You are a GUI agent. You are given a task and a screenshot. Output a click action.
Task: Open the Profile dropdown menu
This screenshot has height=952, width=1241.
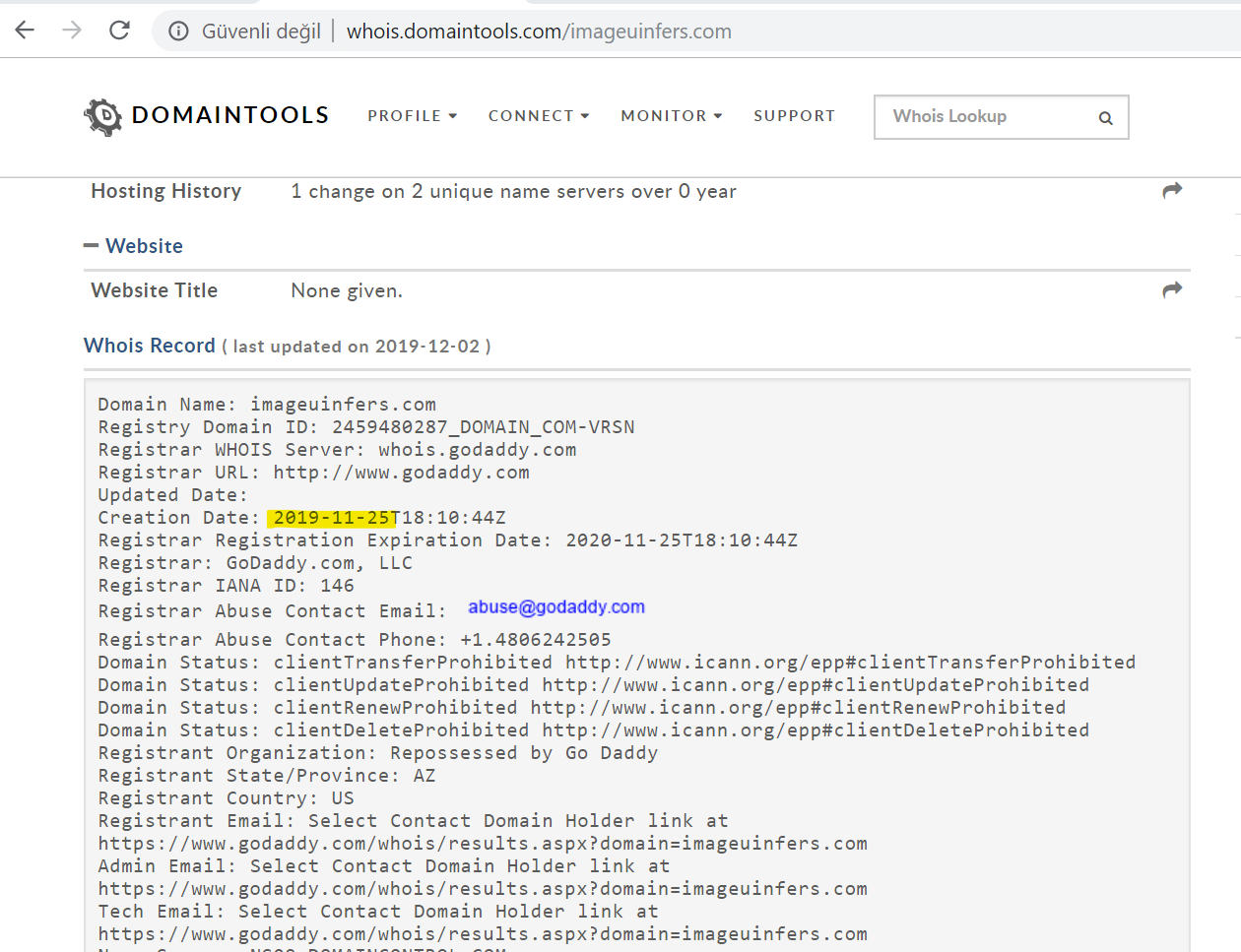pos(413,116)
